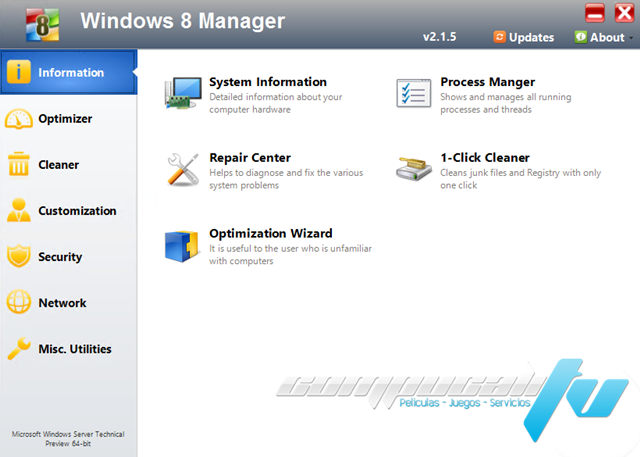Viewport: 640px width, 457px height.
Task: Click the Updates button label
Action: (531, 38)
